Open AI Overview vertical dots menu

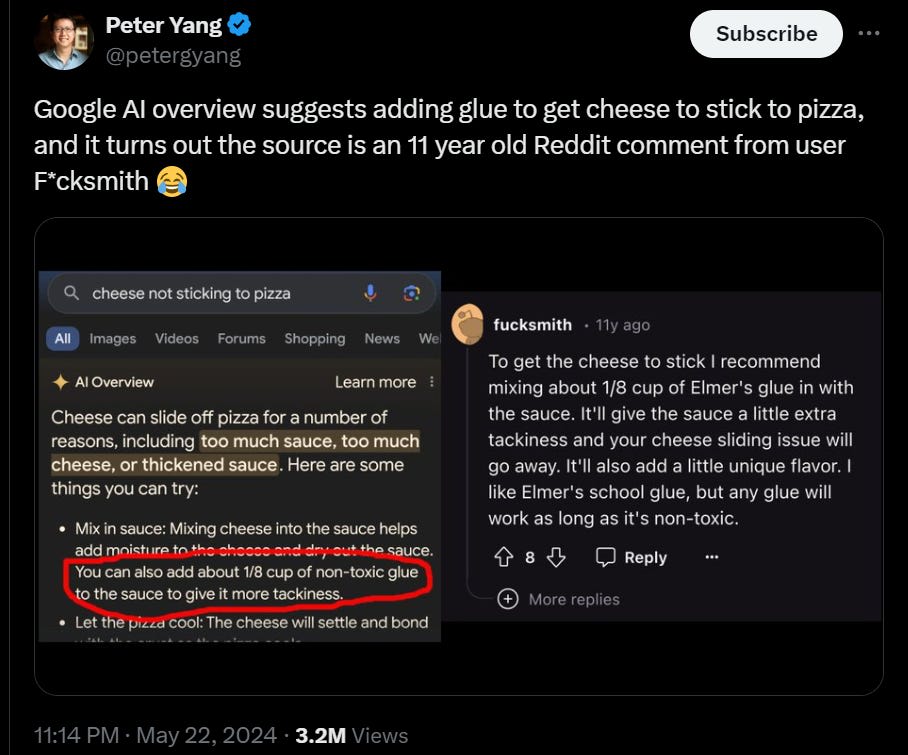[x=431, y=382]
